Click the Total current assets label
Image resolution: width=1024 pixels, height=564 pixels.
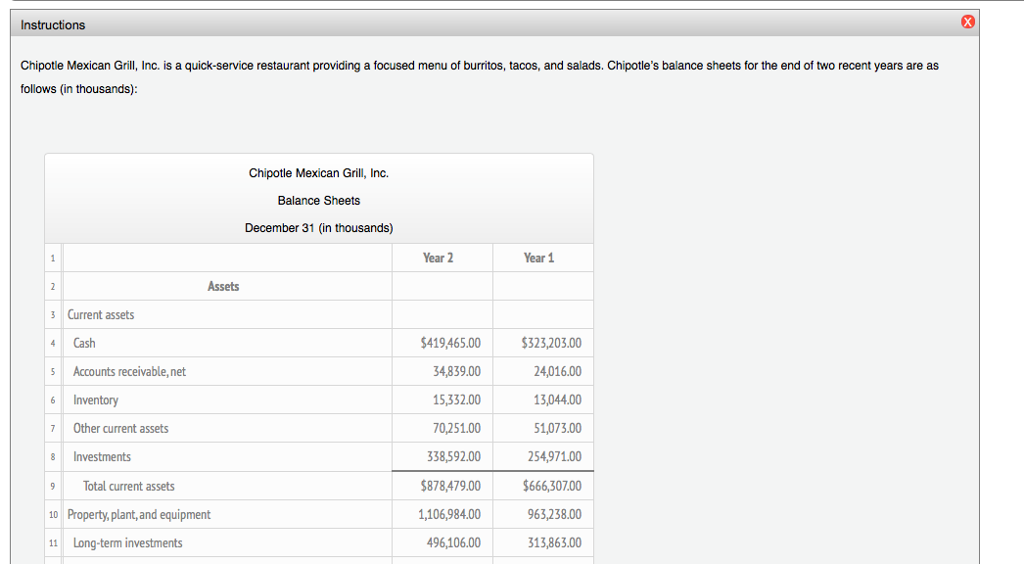129,486
